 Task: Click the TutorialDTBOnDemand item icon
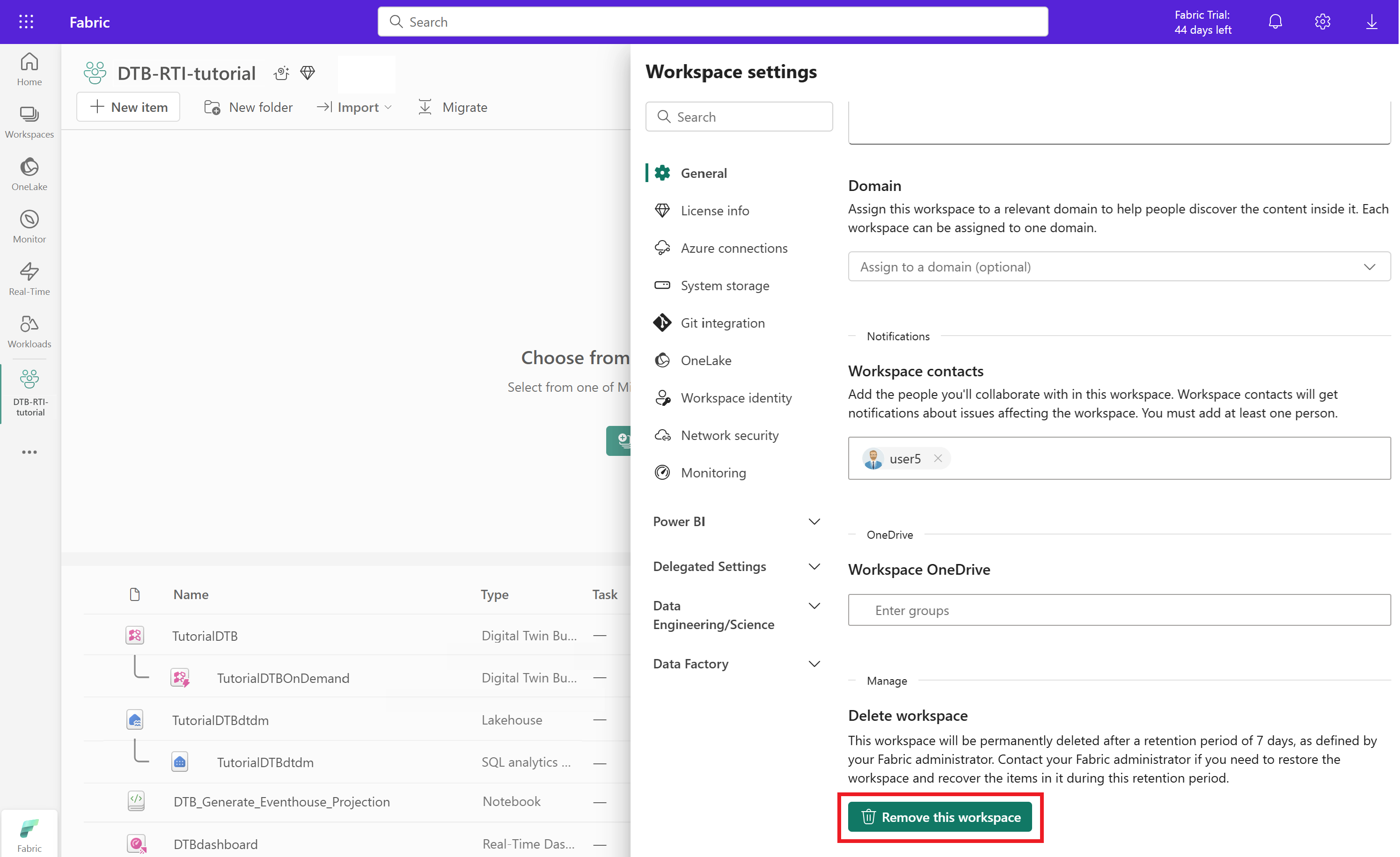pos(180,677)
